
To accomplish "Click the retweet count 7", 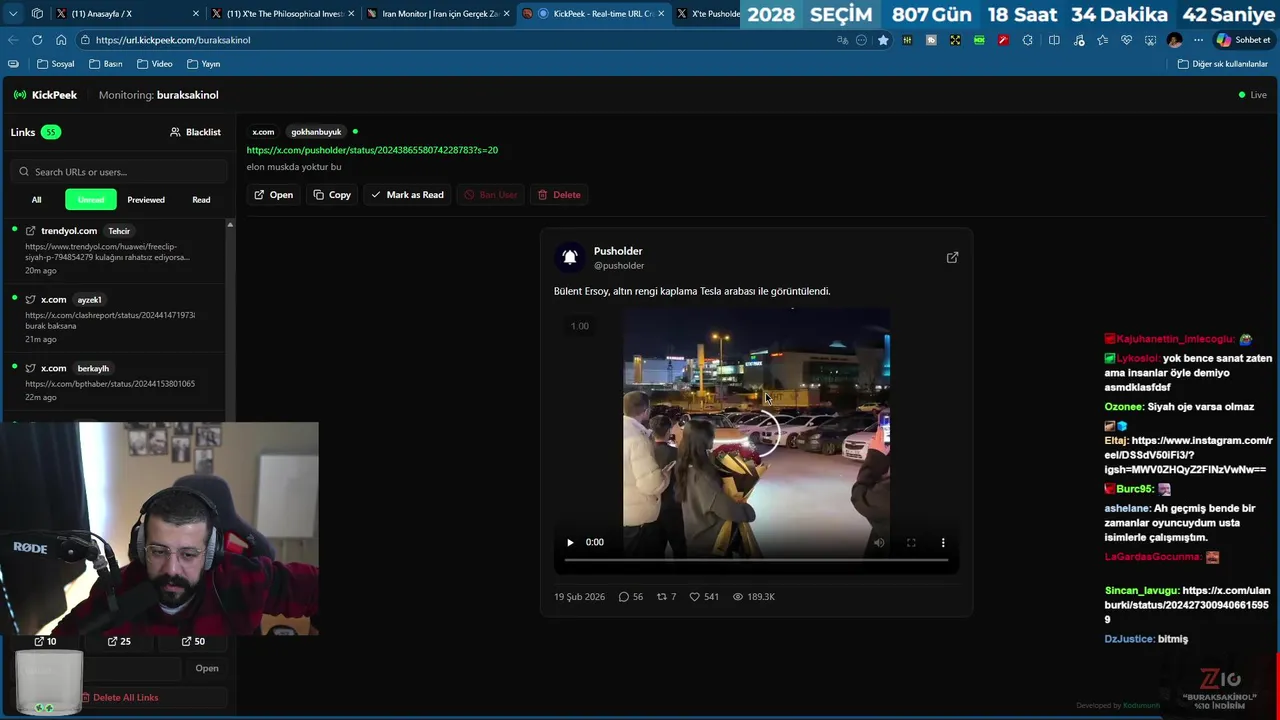I will pos(666,597).
